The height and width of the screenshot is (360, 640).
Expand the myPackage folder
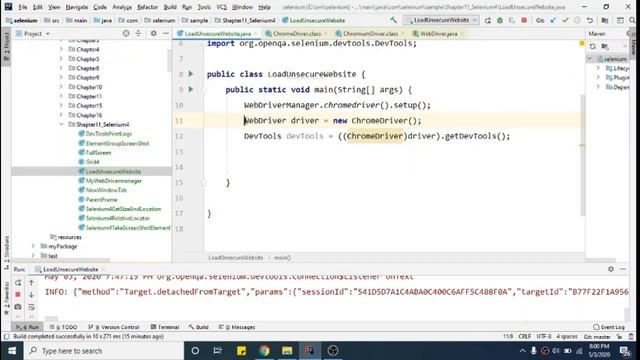pos(33,247)
